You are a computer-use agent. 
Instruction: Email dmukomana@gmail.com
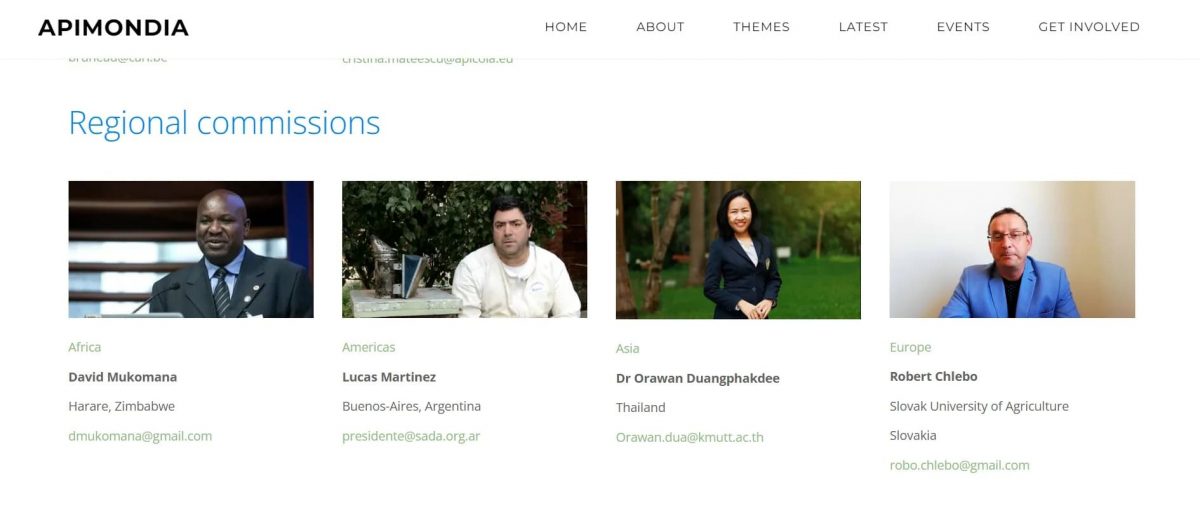(x=140, y=436)
